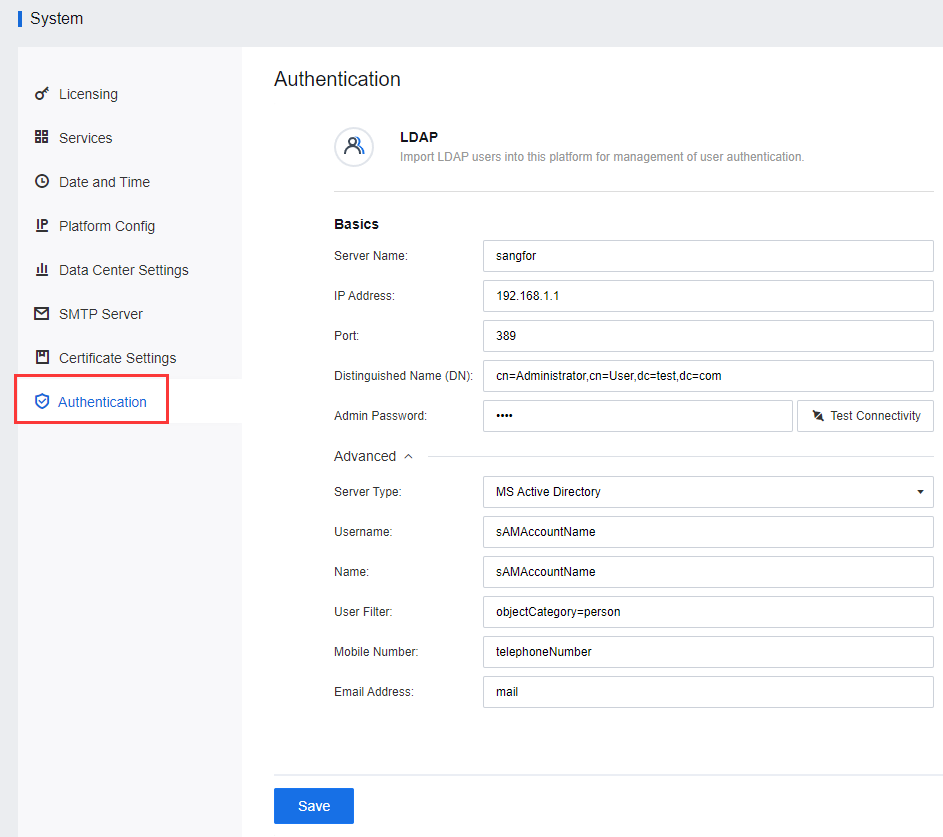The height and width of the screenshot is (837, 943).
Task: Click the Authentication page title
Action: point(337,79)
